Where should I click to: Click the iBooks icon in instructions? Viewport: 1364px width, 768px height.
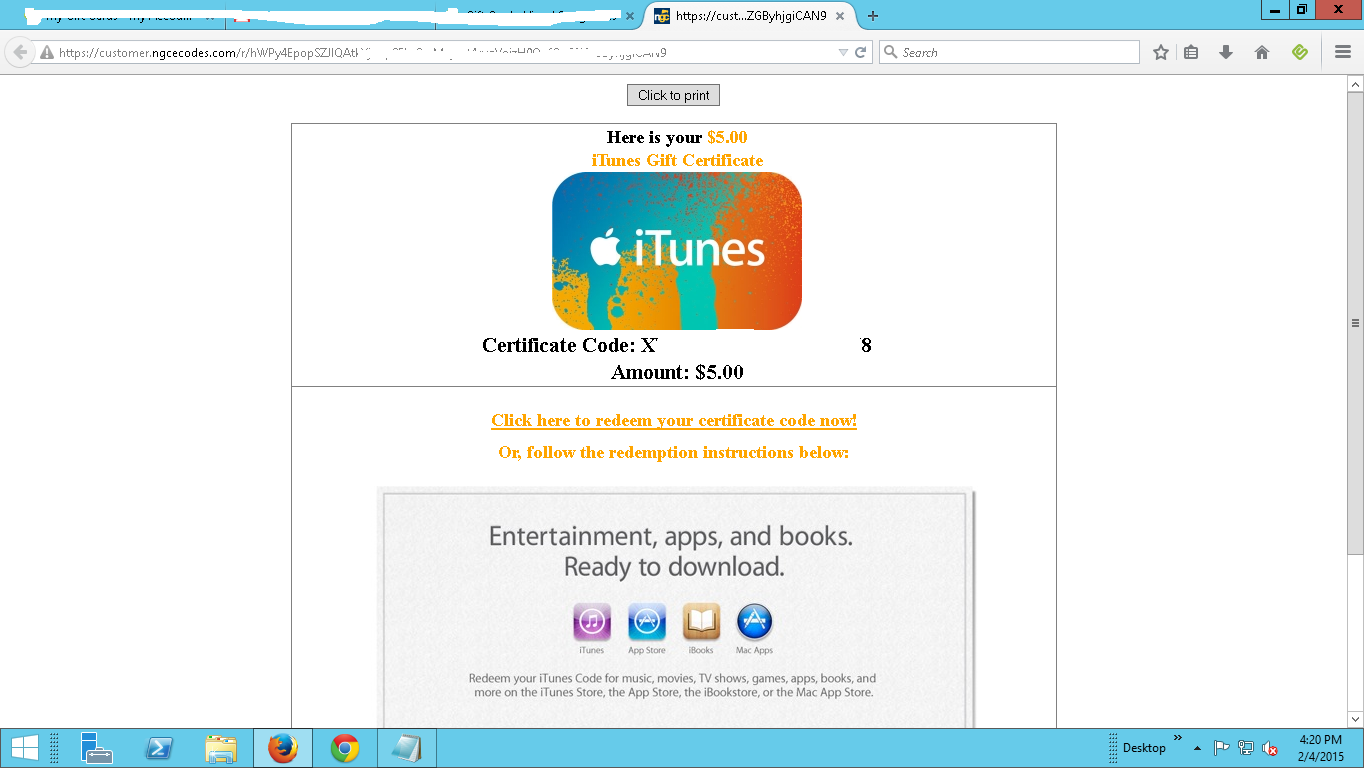(701, 622)
